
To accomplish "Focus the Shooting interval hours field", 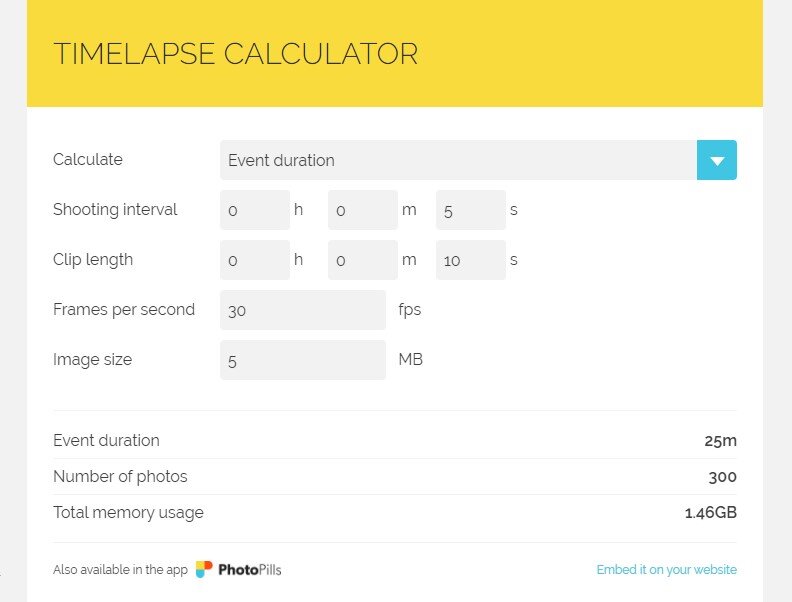I will click(x=254, y=210).
